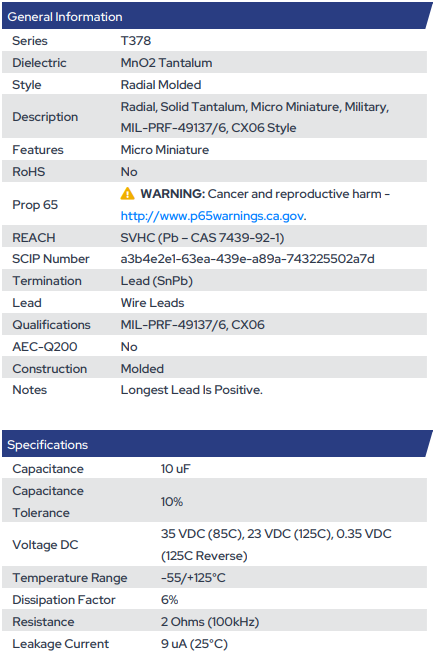Open the p65warnings.ca.gov link

(x=213, y=216)
